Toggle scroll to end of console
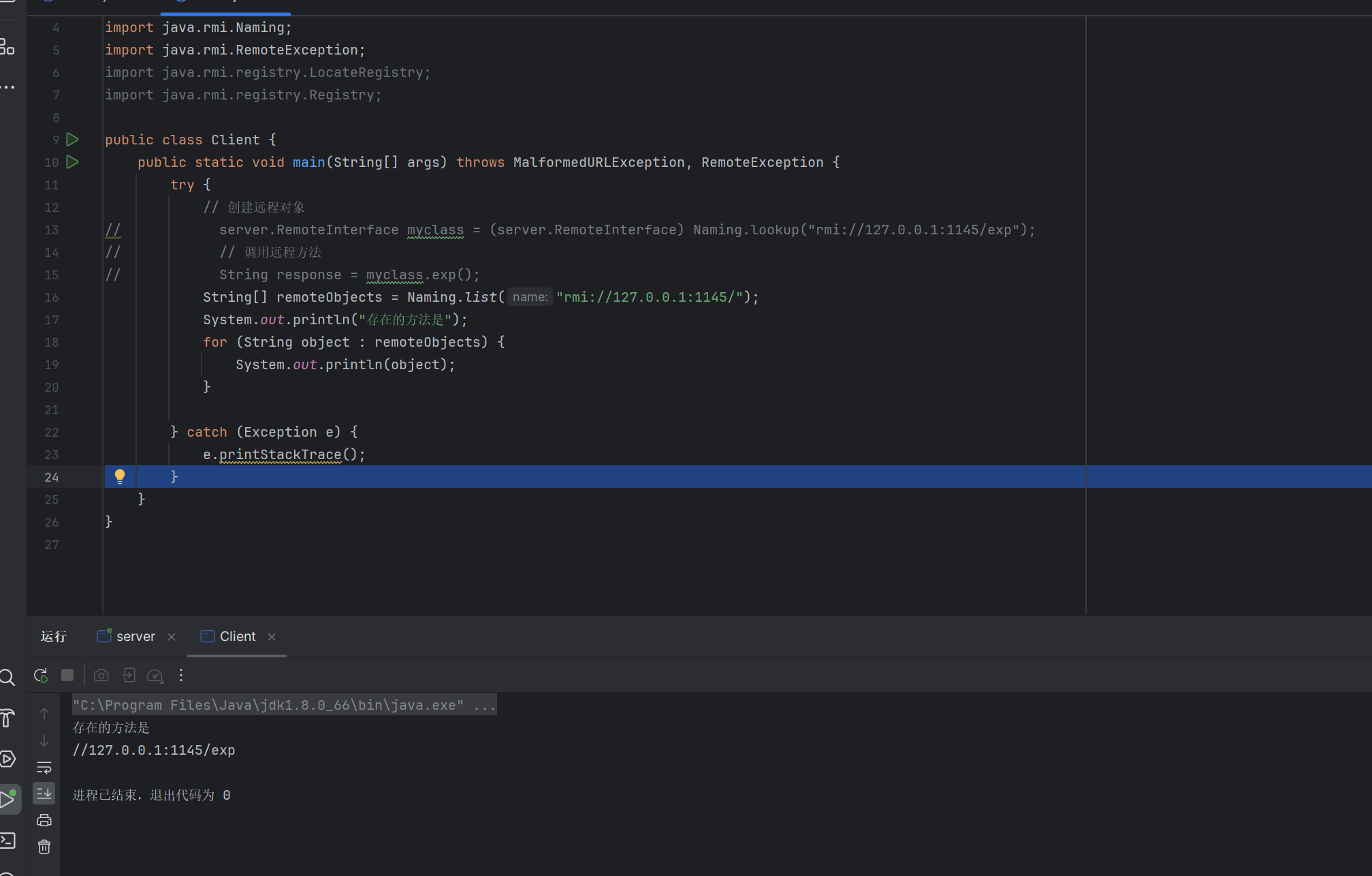The height and width of the screenshot is (876, 1372). pyautogui.click(x=44, y=794)
